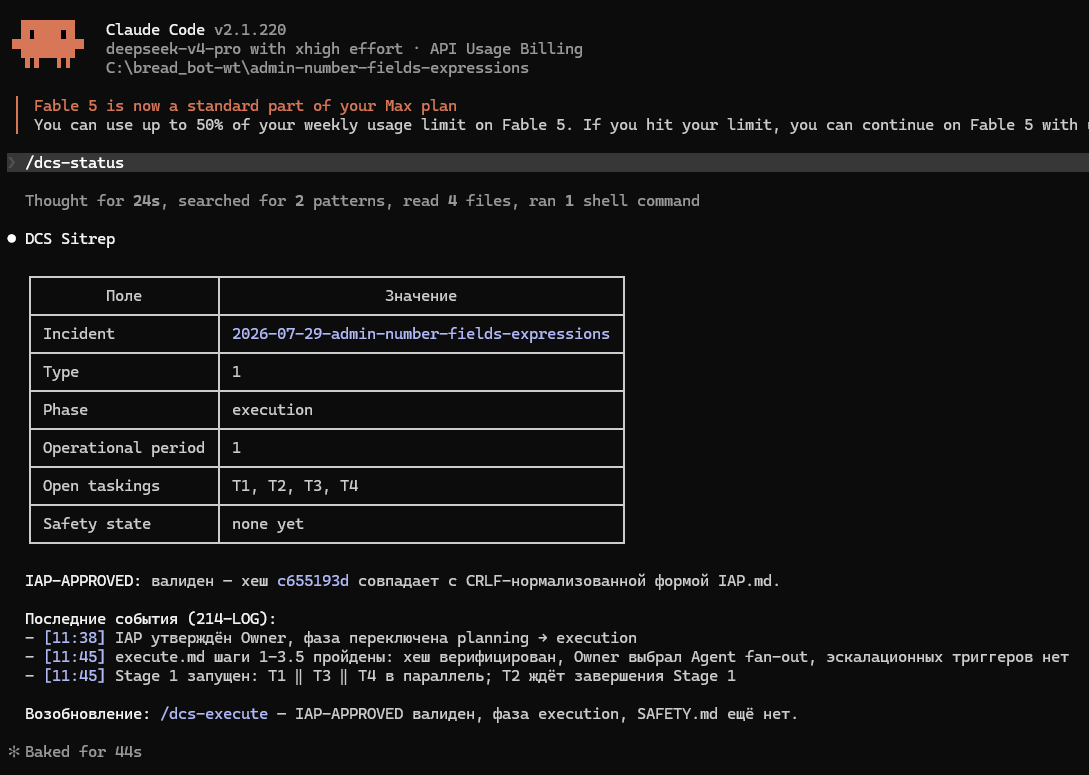Click the /dcs-status command input line
This screenshot has width=1089, height=775.
coord(548,162)
